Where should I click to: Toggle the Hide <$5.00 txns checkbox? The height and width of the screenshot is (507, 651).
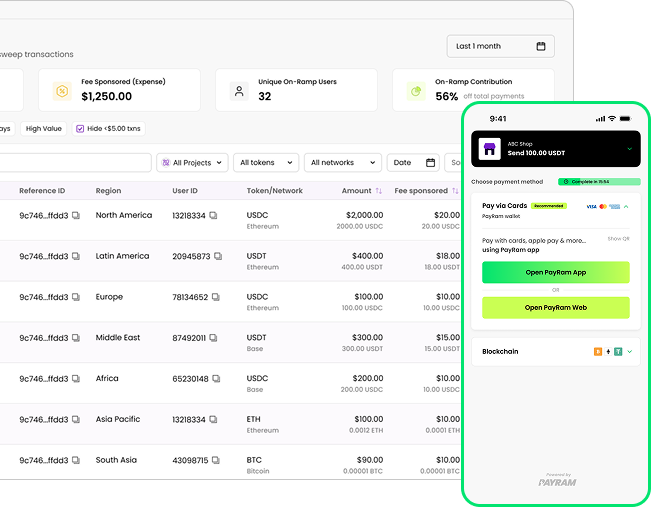[x=80, y=129]
